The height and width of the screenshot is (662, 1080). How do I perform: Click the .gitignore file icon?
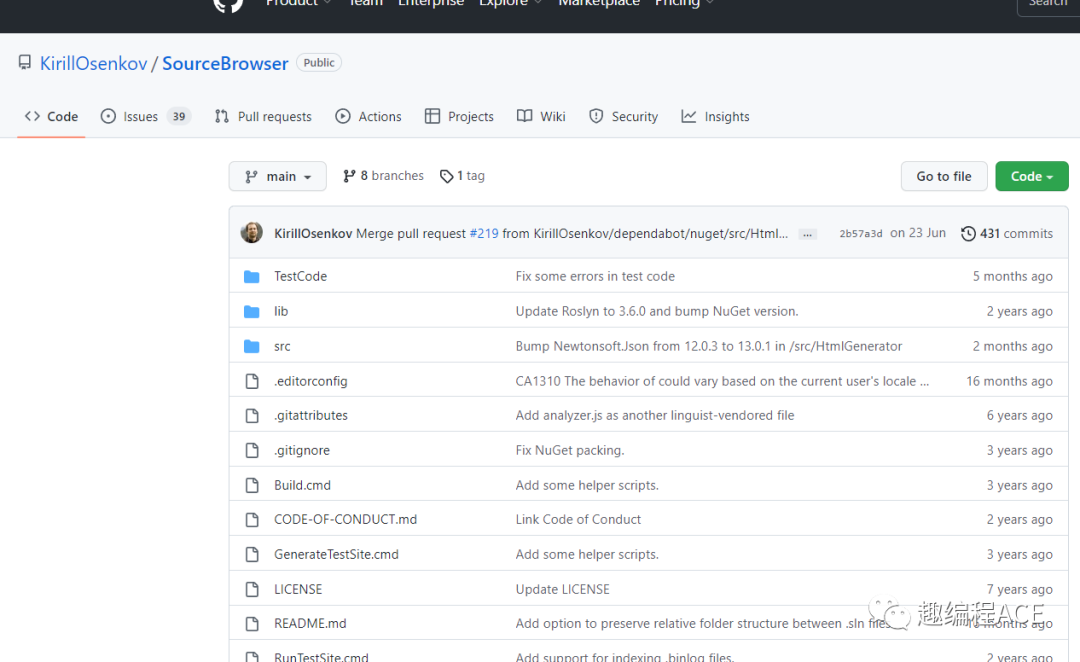(252, 451)
